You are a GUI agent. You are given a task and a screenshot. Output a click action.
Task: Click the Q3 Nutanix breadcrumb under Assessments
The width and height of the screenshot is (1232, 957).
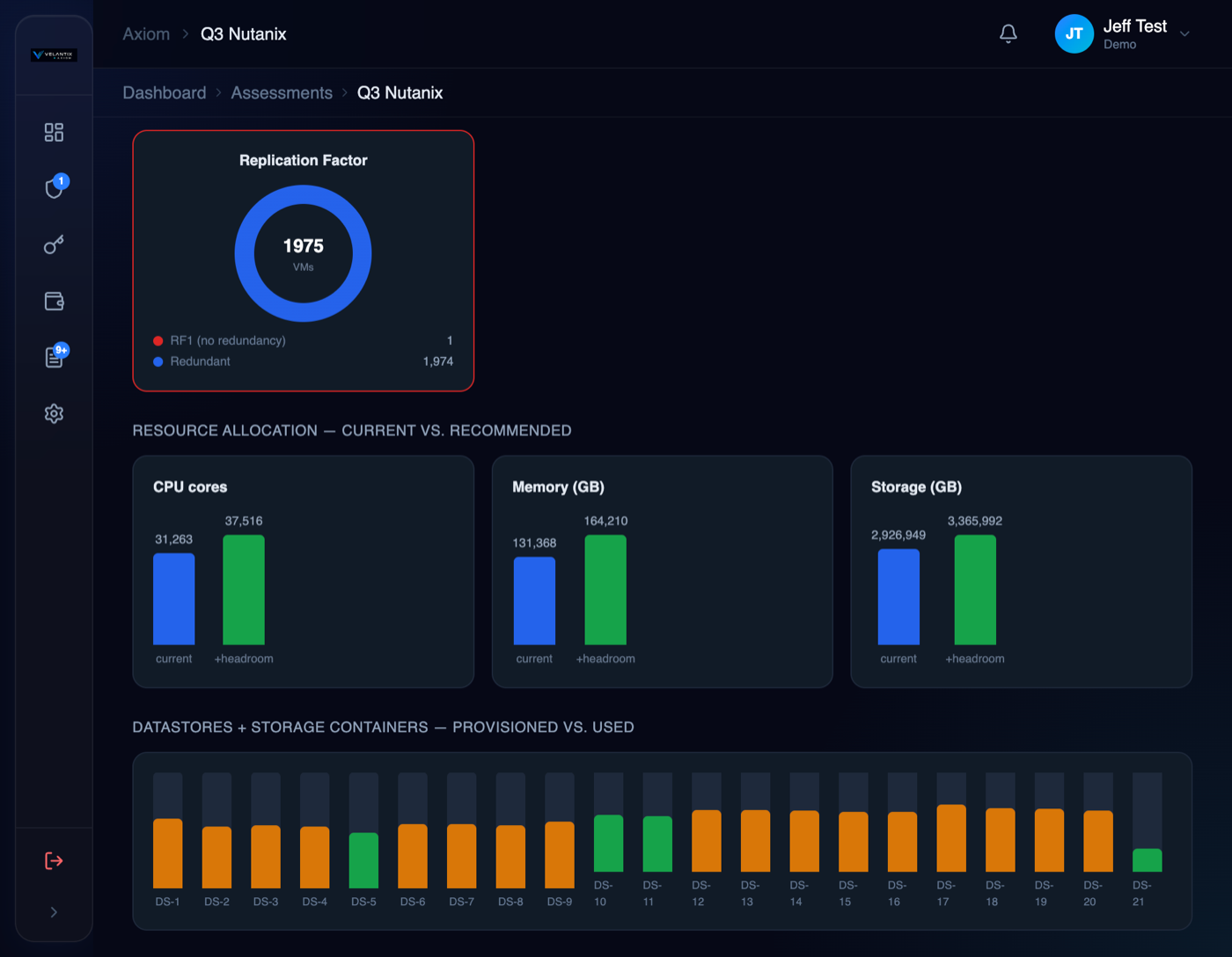tap(400, 92)
